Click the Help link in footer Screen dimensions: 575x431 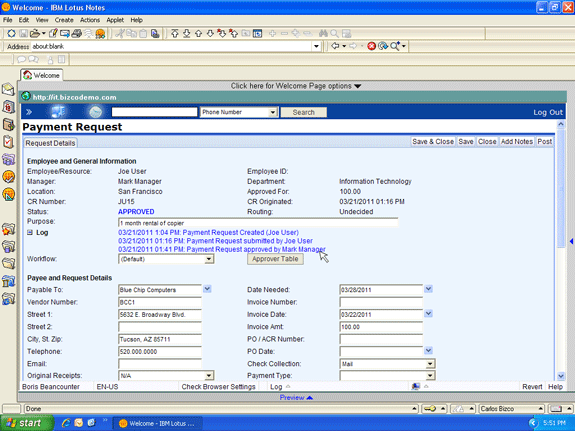pyautogui.click(x=555, y=387)
